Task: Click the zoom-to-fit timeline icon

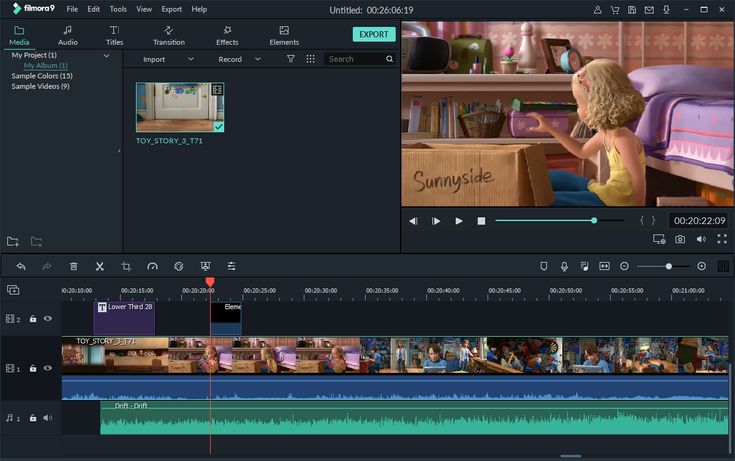Action: pos(605,266)
